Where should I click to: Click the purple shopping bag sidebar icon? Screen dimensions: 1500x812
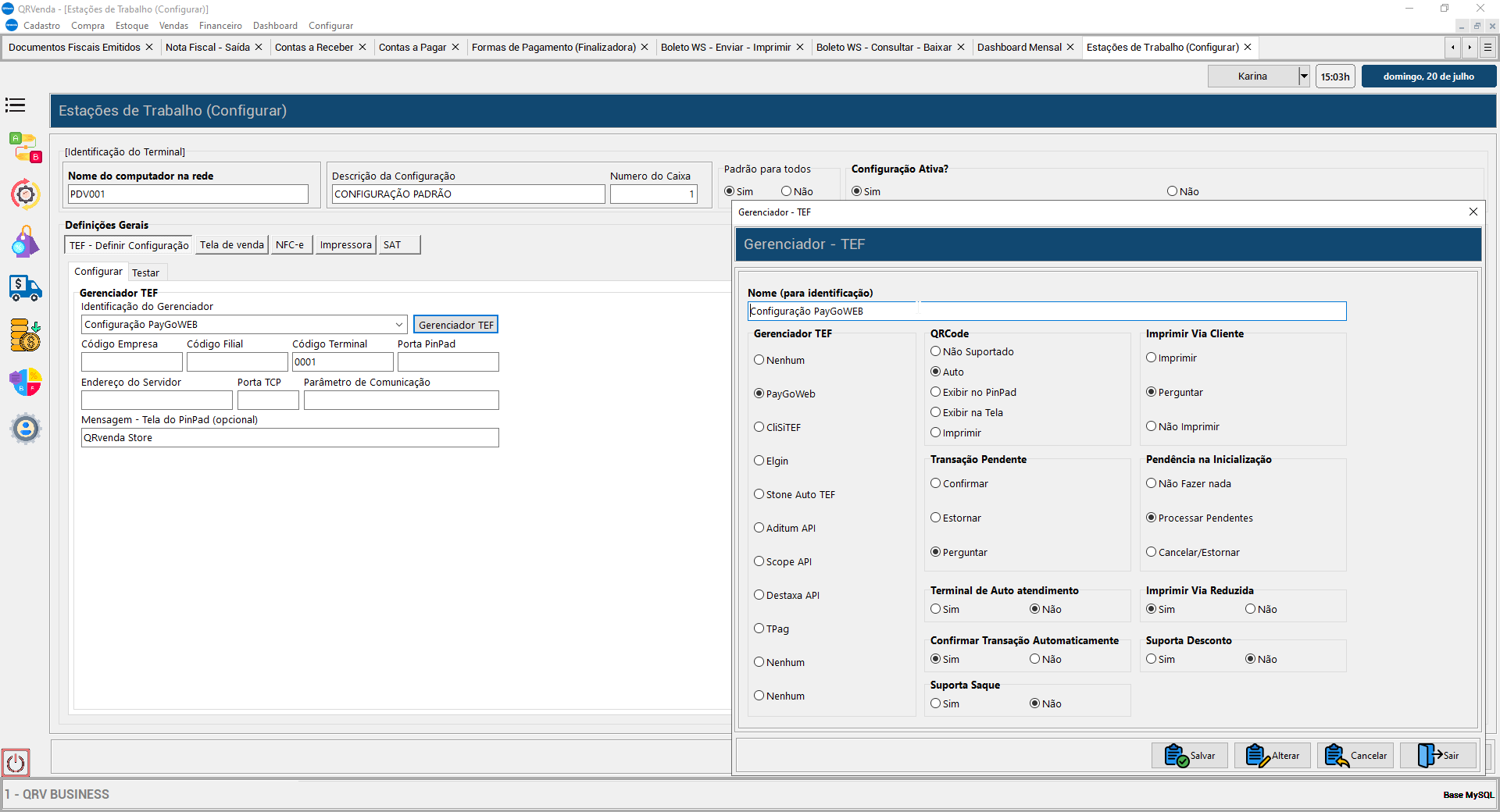point(25,242)
